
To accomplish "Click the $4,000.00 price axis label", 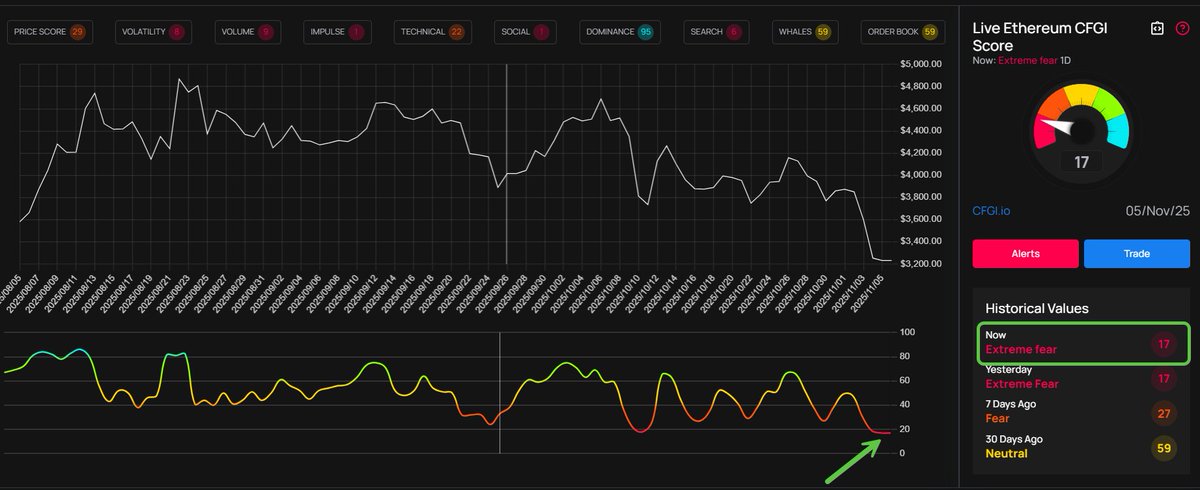I will tap(922, 175).
